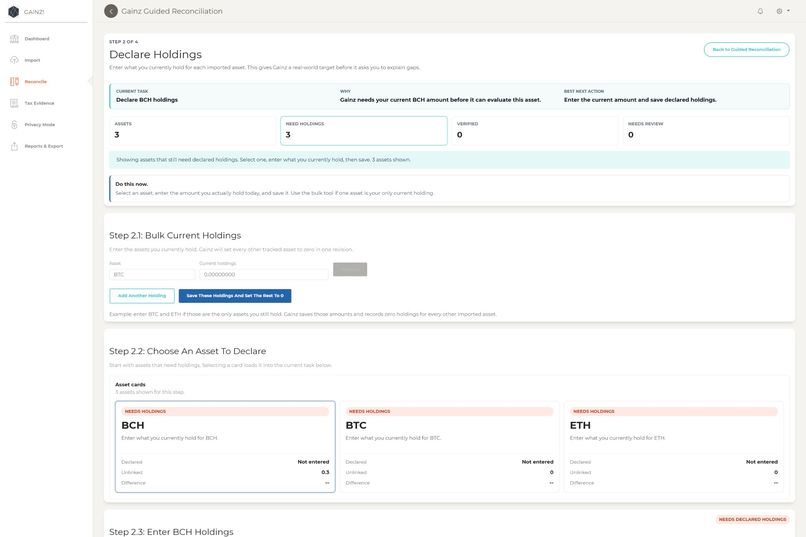Go to the Import menu label
Screen dimensions: 806x537
[32, 61]
